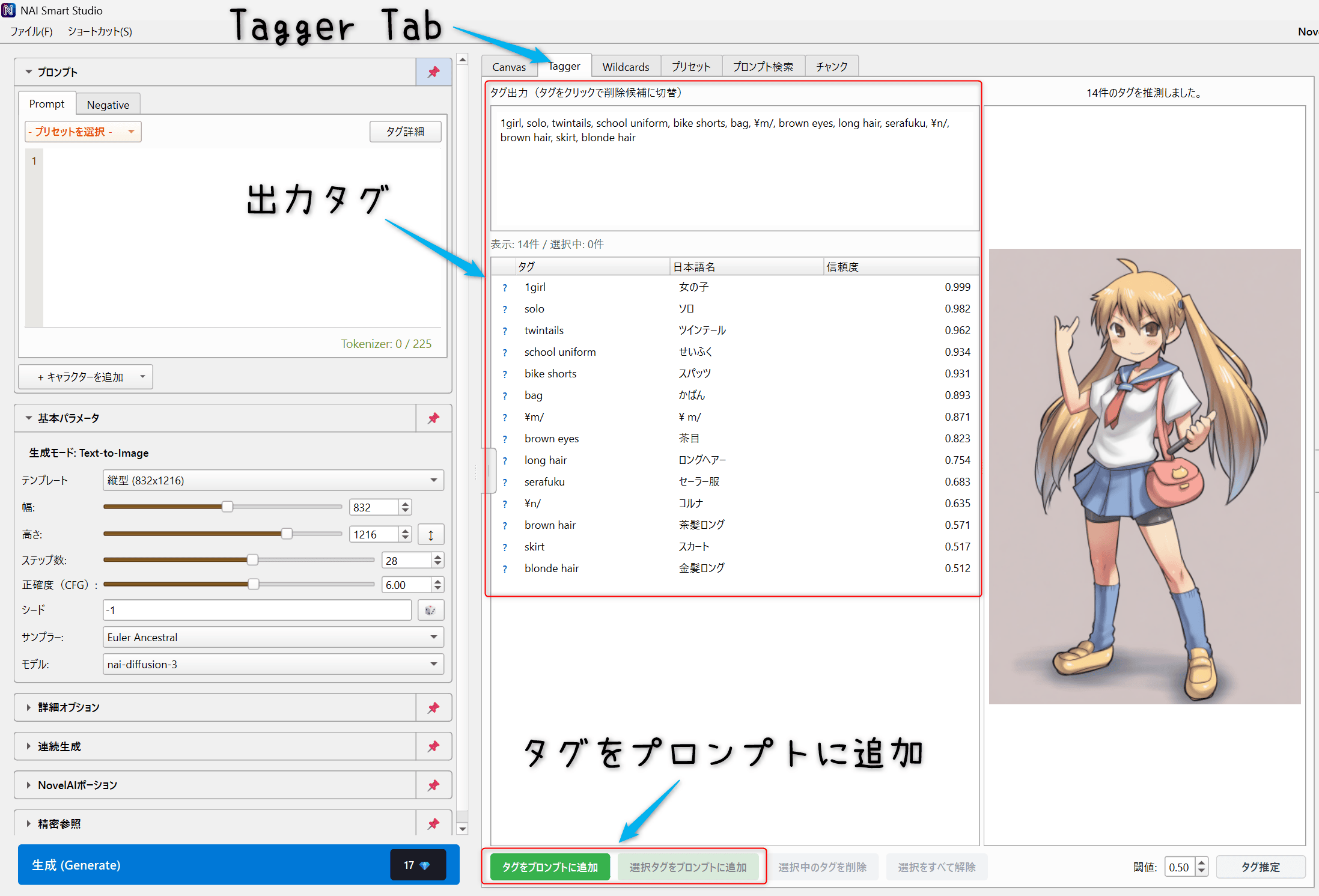Screen dimensions: 1319x896
Task: Click the height/width swap arrow icon
Action: tap(431, 534)
